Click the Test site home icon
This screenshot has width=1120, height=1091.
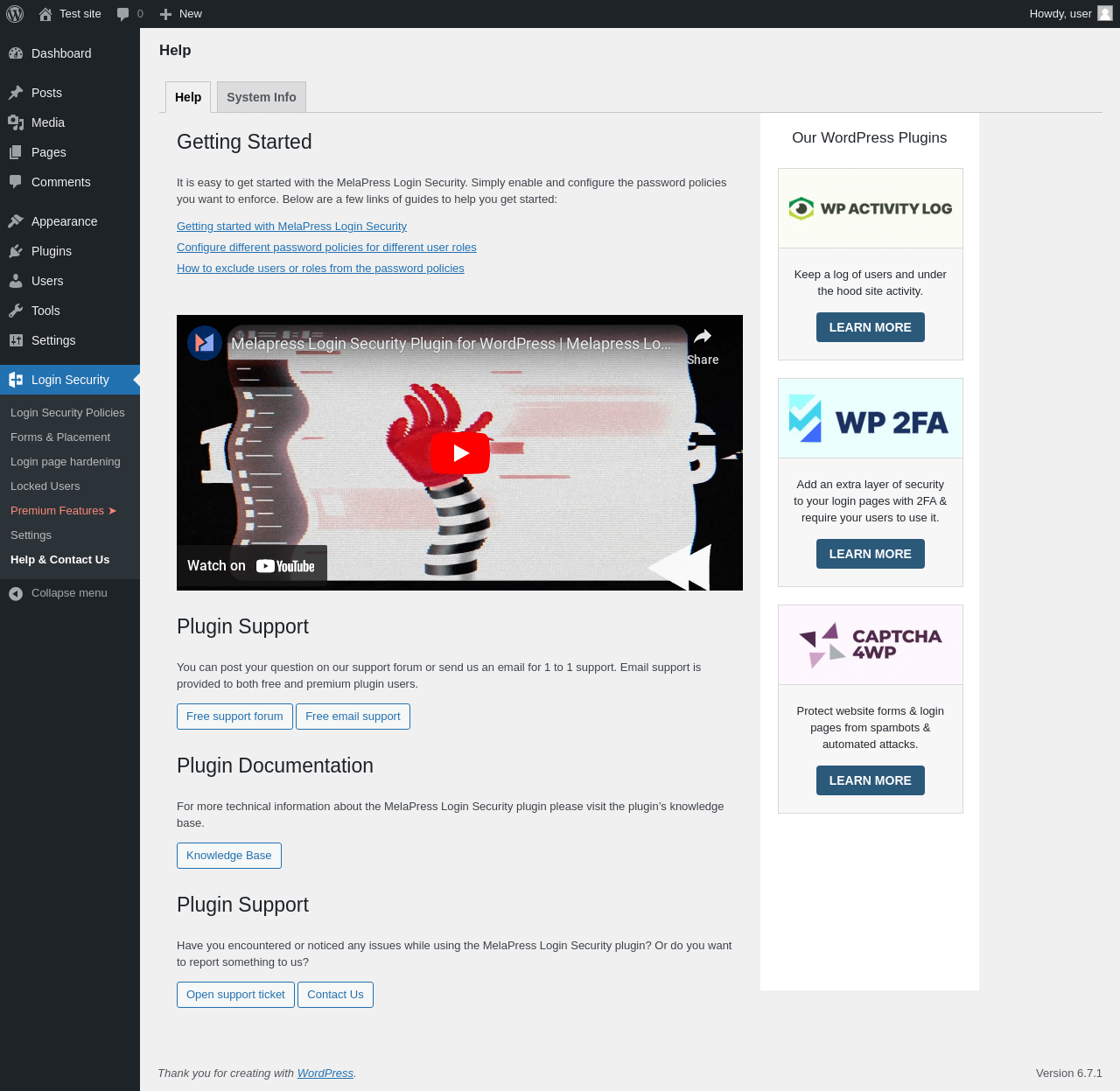click(45, 14)
